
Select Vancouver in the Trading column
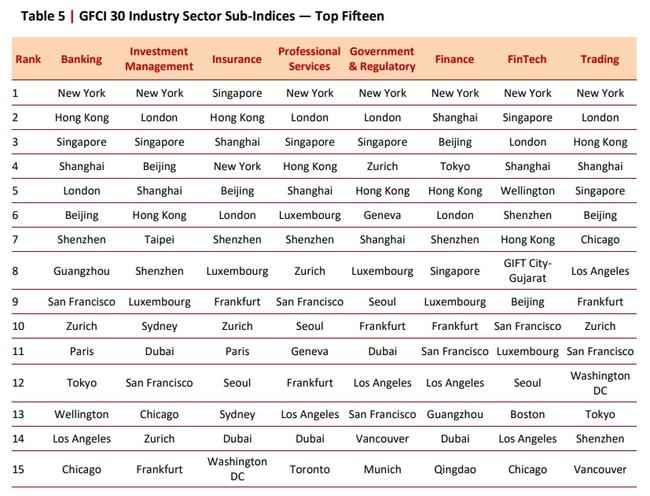[600, 469]
